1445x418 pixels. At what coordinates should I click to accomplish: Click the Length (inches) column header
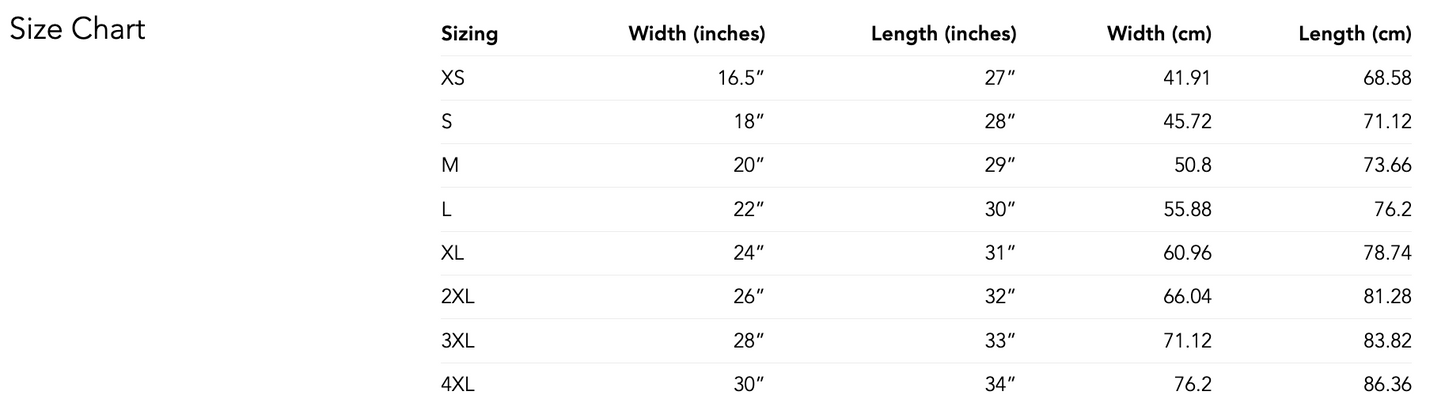(x=943, y=34)
